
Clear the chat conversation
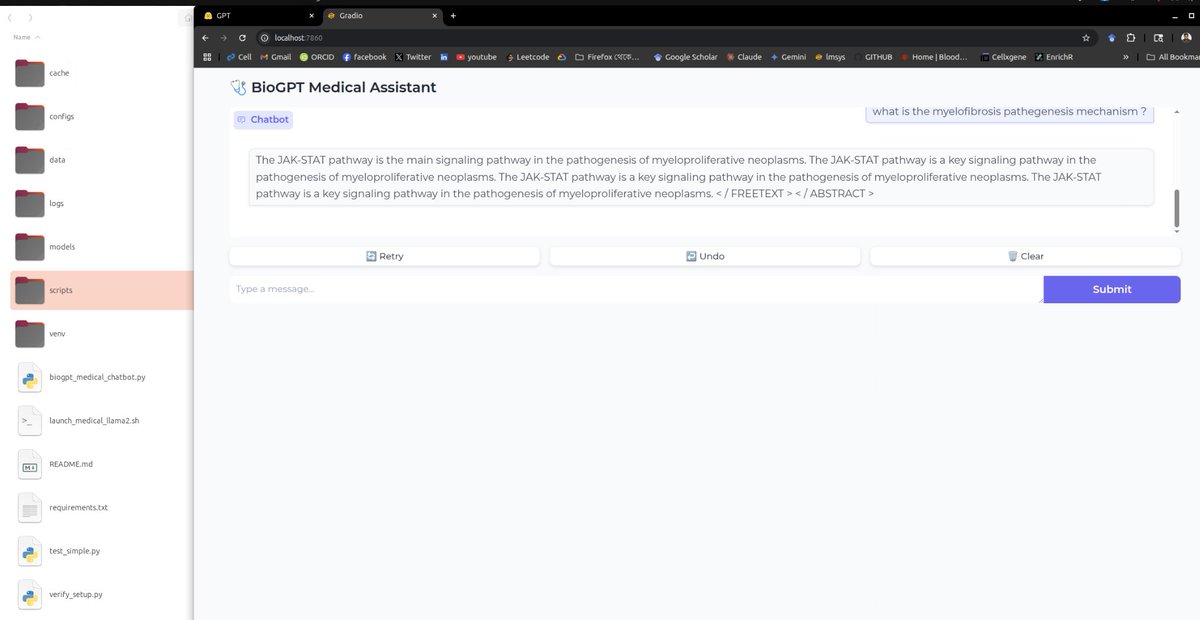point(1025,256)
